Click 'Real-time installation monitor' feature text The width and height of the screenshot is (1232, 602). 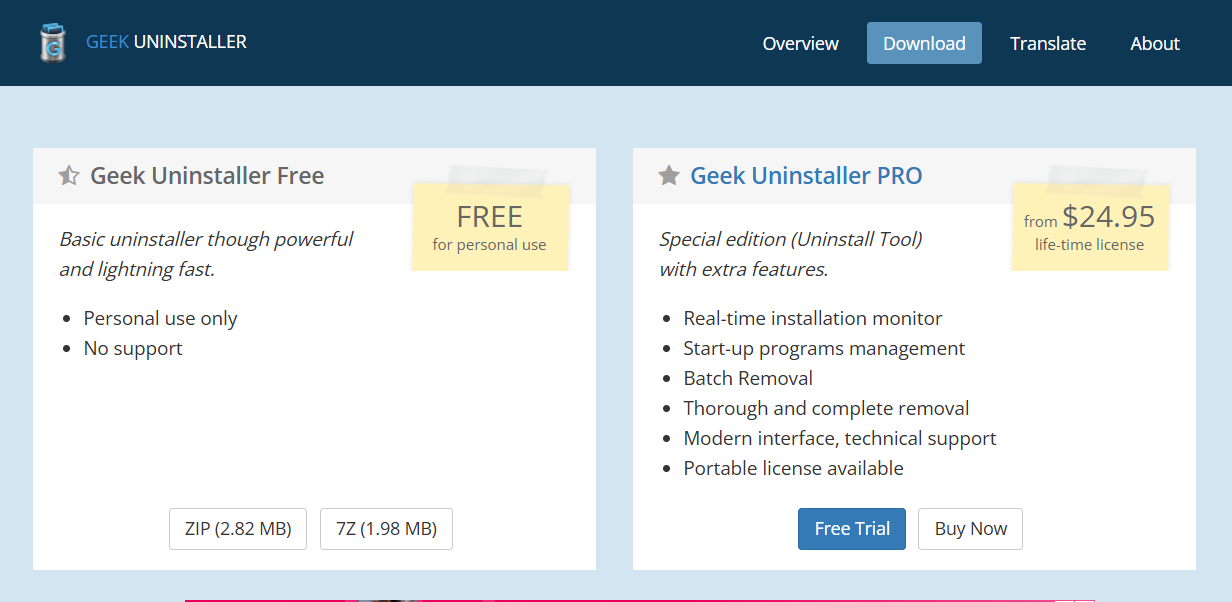click(813, 318)
